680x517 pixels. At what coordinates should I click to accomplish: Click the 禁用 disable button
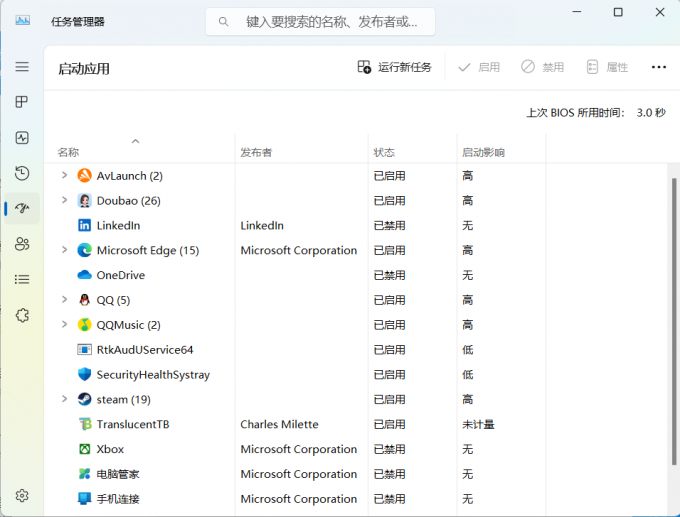(x=542, y=67)
